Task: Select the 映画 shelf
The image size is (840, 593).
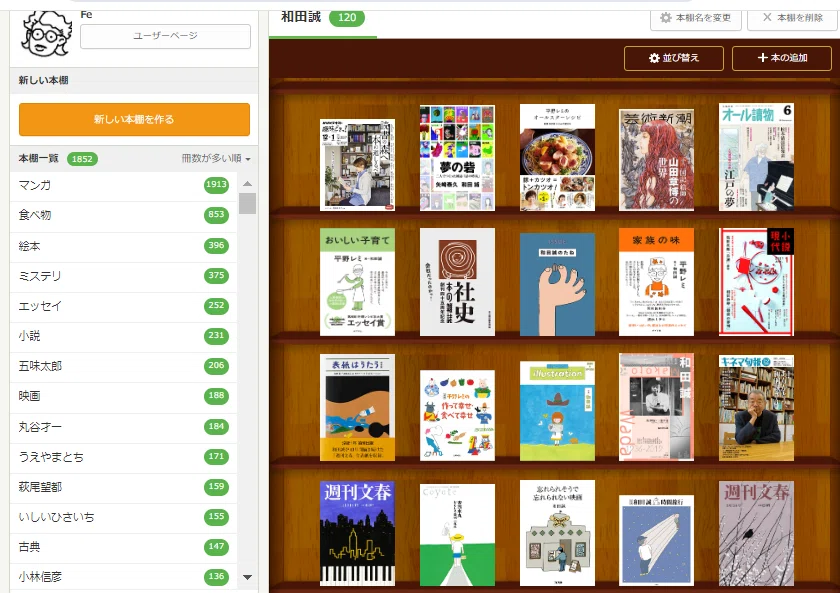Action: (x=123, y=396)
